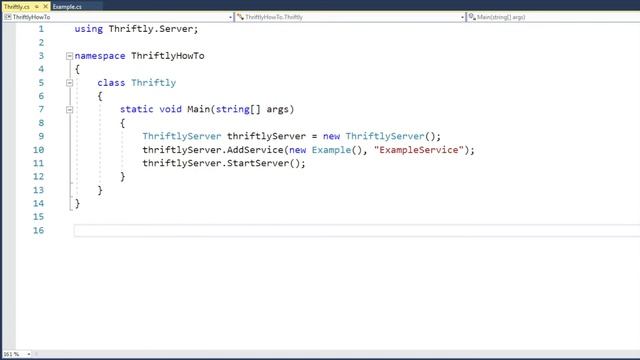
Task: Place cursor on empty line 16
Action: pos(357,231)
